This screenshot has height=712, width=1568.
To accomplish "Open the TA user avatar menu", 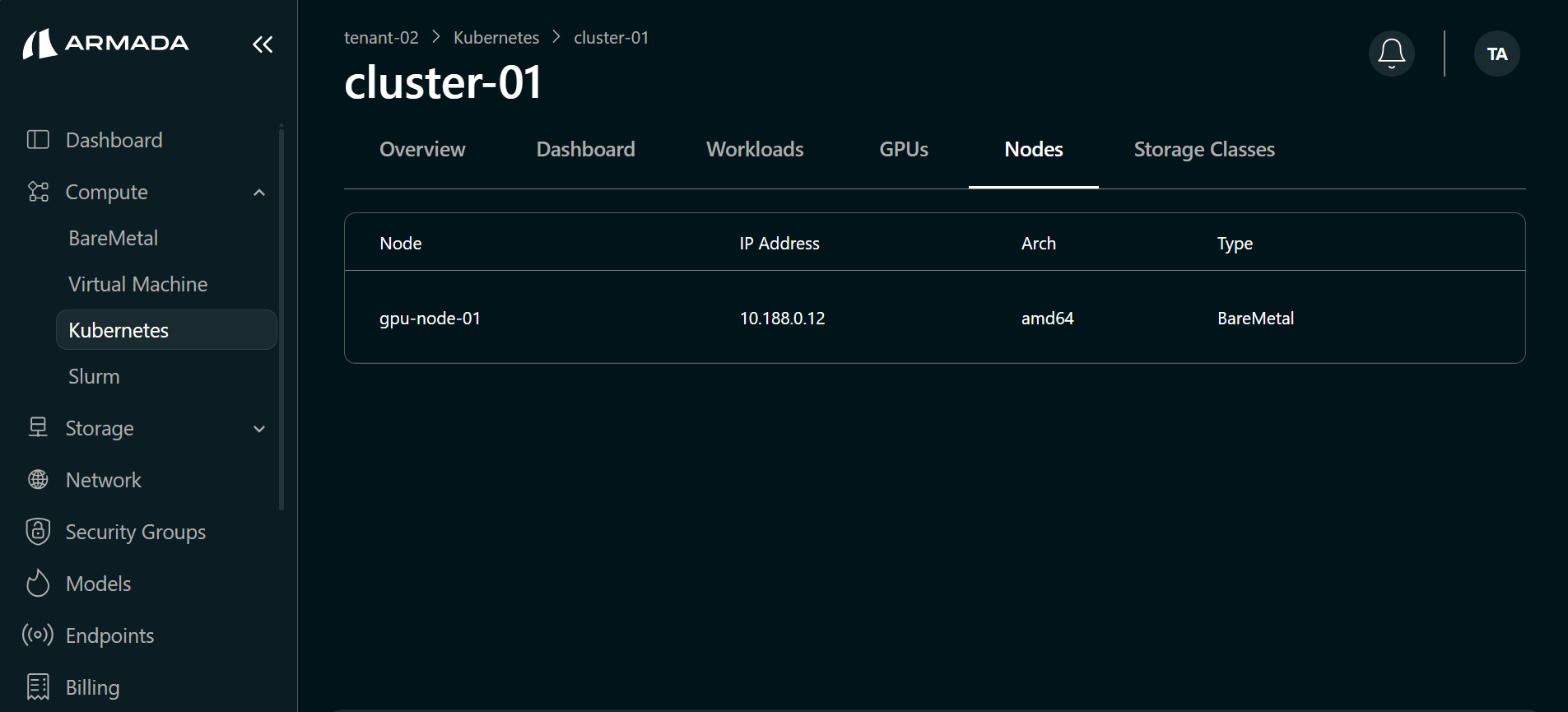I will point(1496,54).
